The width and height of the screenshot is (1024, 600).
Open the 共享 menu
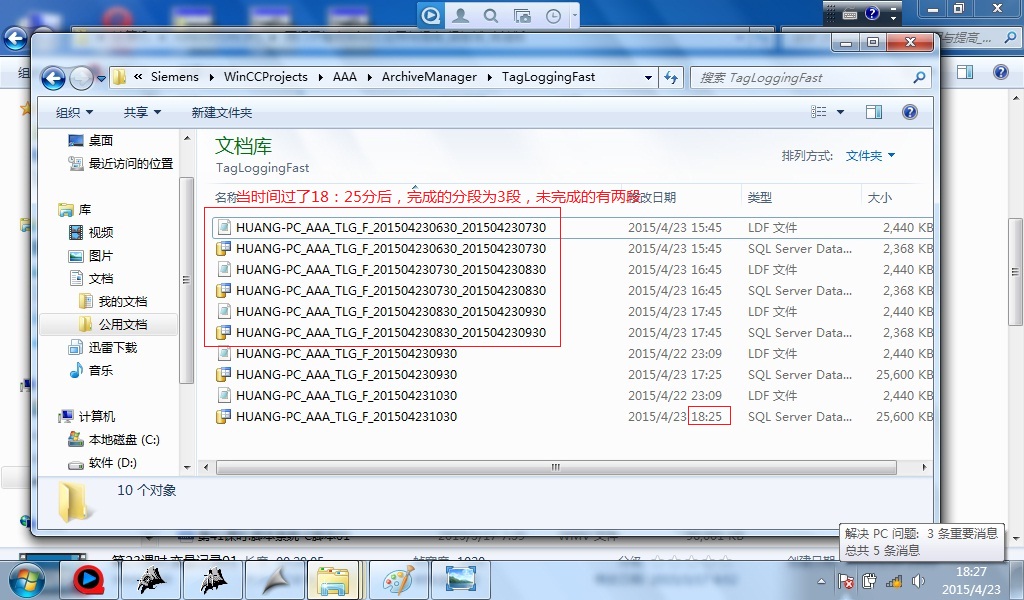pos(142,112)
